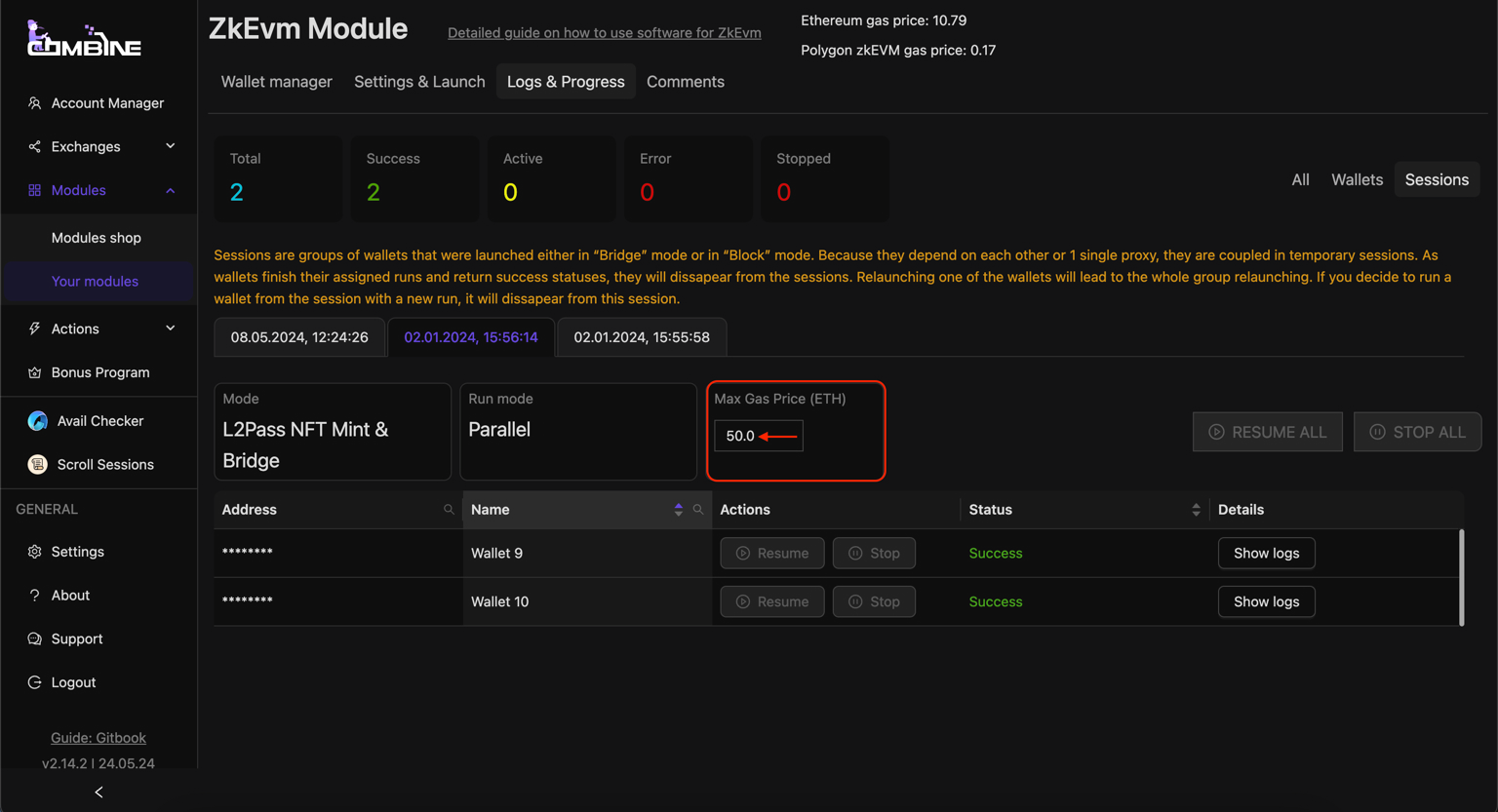Collapse the sidebar with the left arrow
Screen dimensions: 1498x812
(x=99, y=793)
